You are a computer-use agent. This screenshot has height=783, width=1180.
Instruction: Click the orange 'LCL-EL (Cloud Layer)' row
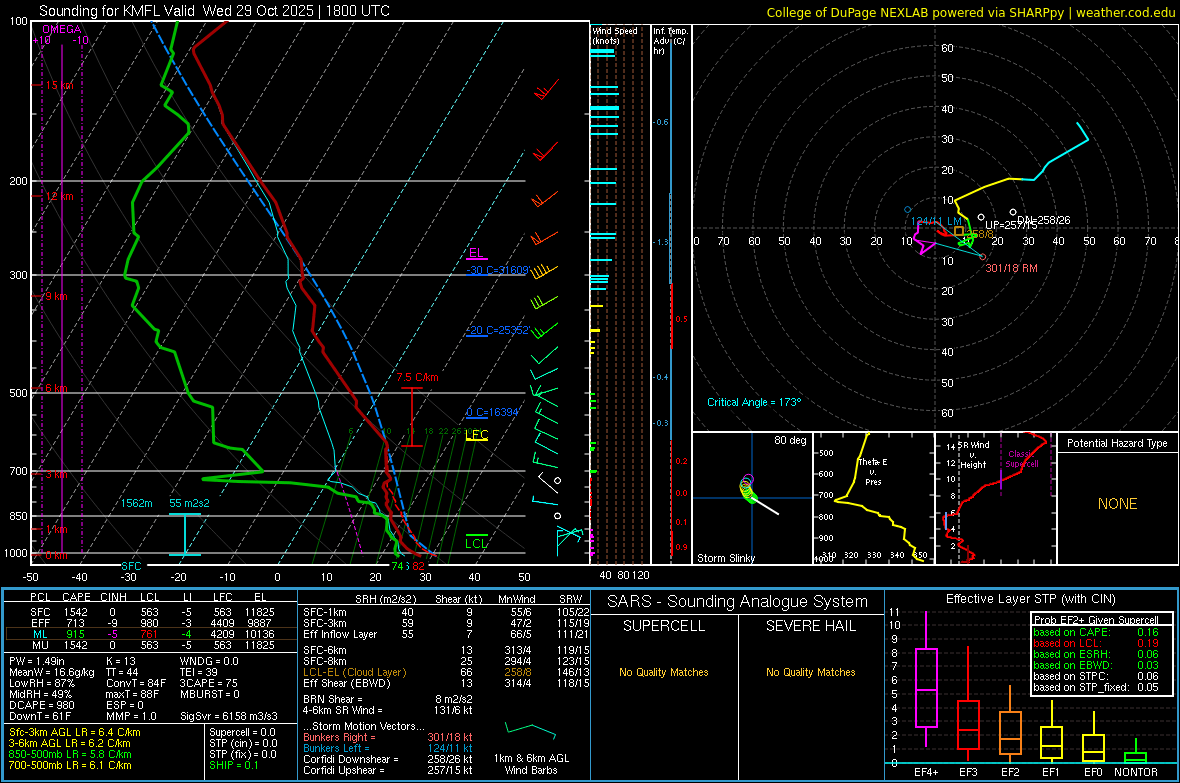[447, 672]
